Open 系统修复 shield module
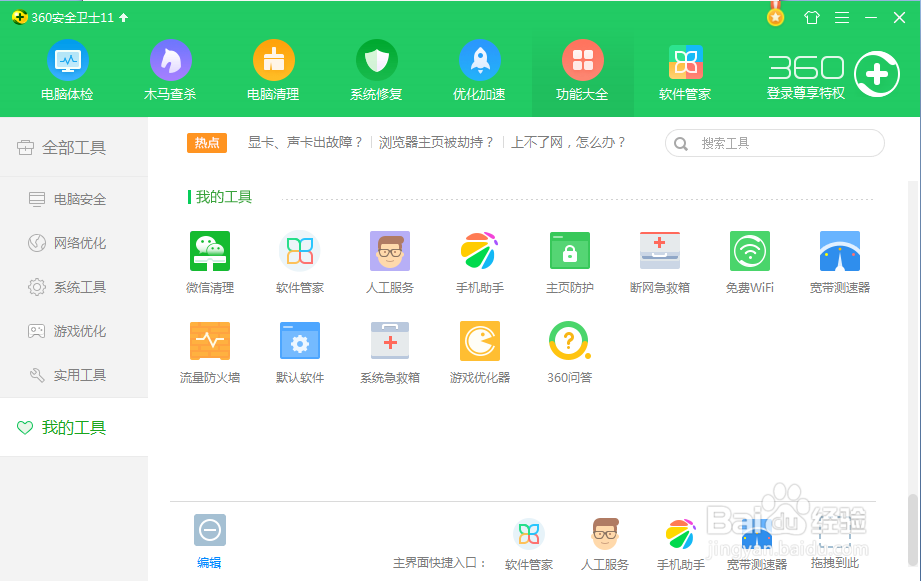The height and width of the screenshot is (581, 921). 377,70
